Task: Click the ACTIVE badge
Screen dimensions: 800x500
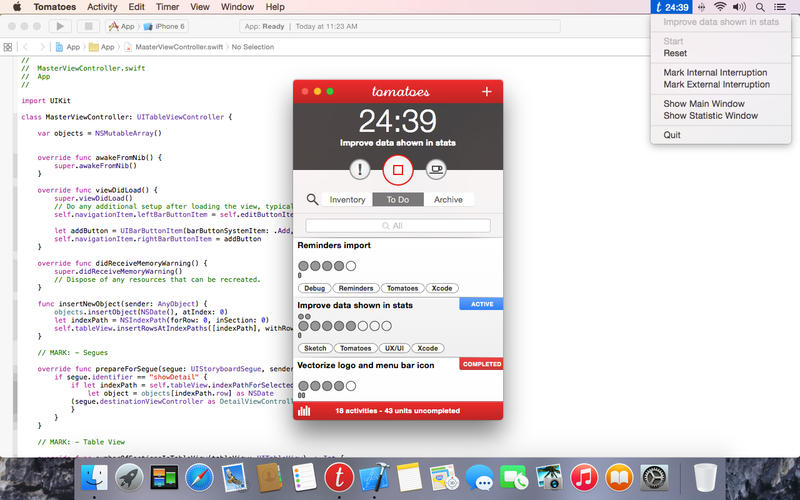Action: 481,304
